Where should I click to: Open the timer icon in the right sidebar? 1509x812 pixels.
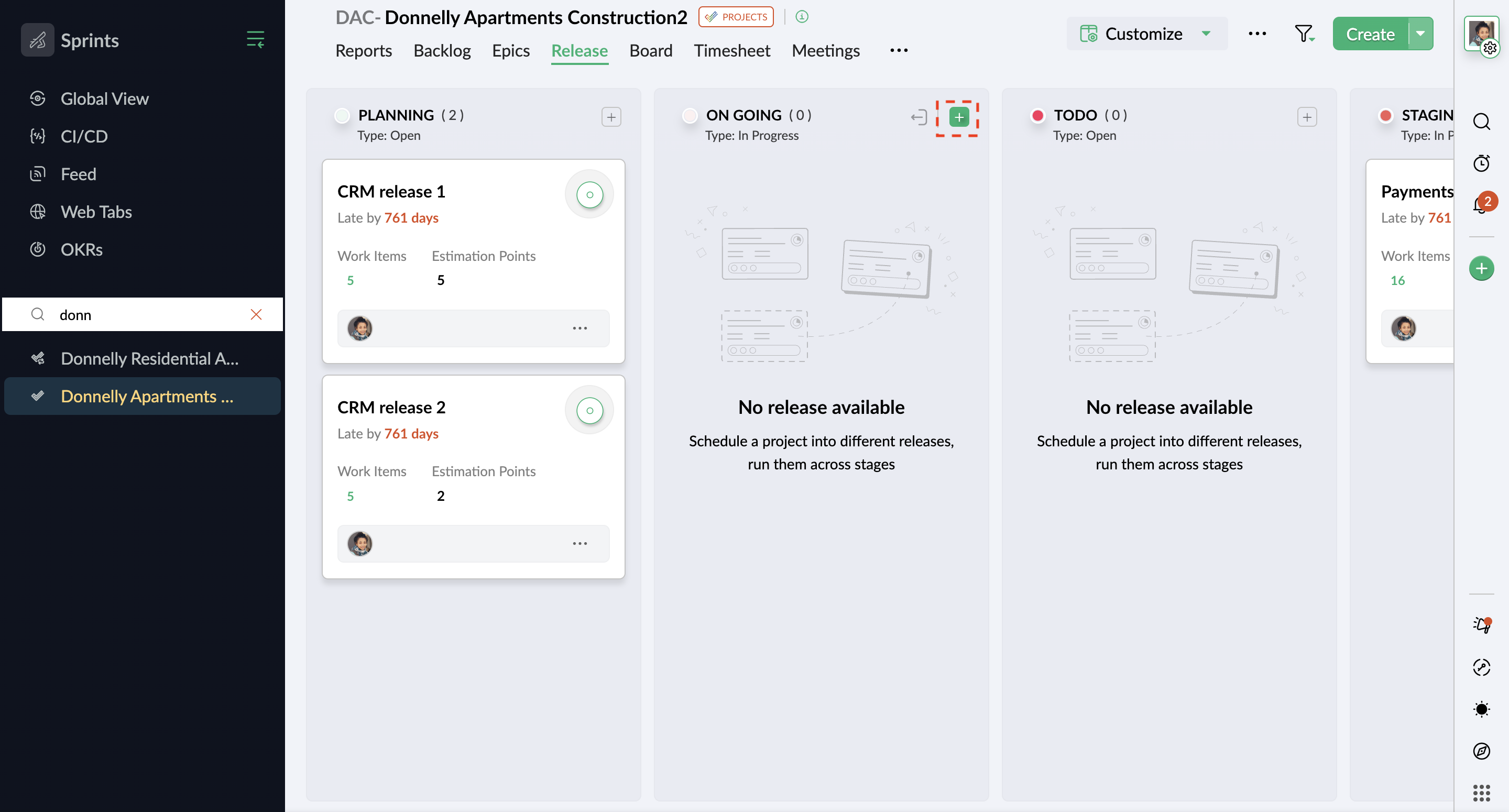click(x=1481, y=163)
